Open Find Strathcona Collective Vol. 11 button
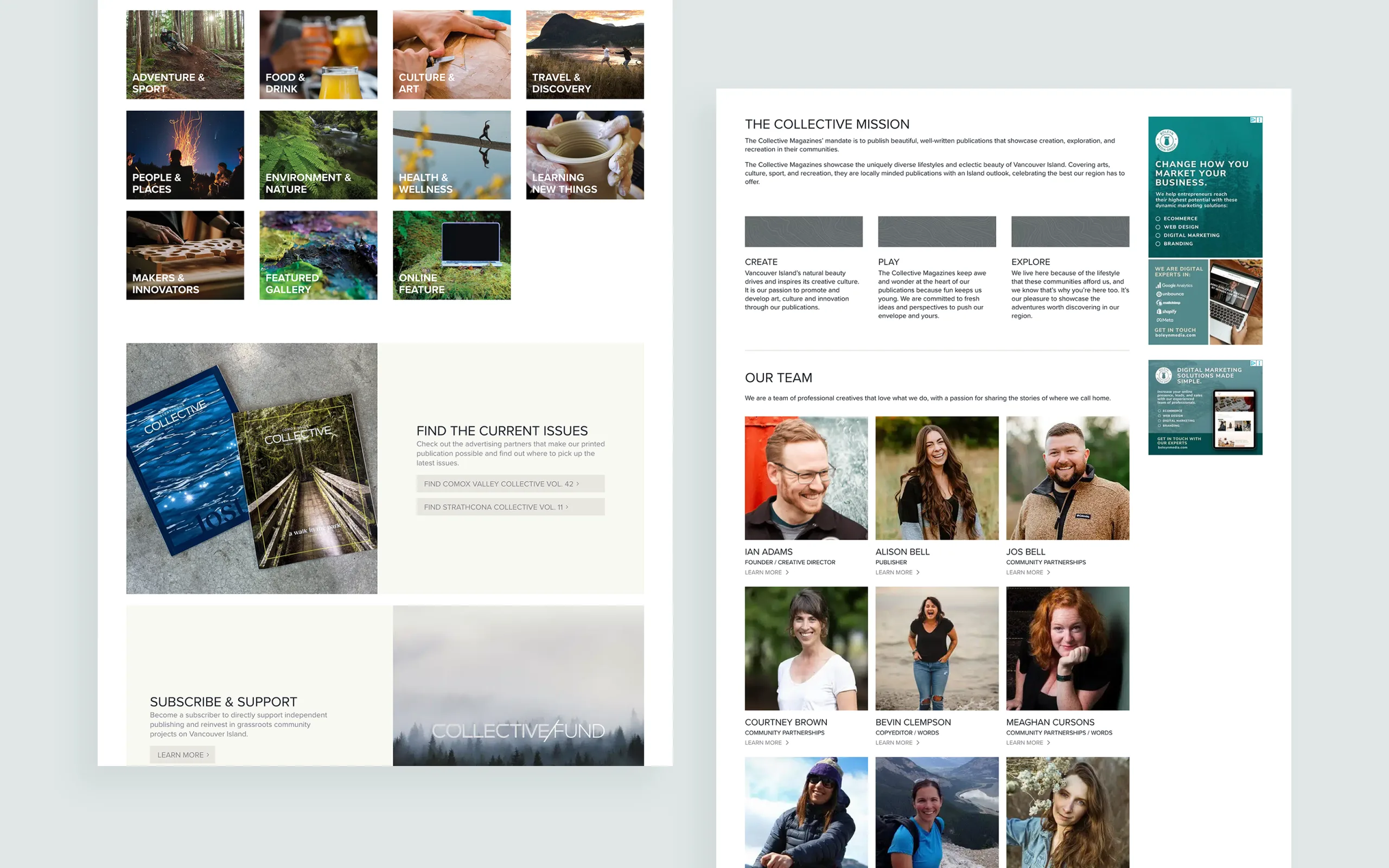 coord(509,507)
